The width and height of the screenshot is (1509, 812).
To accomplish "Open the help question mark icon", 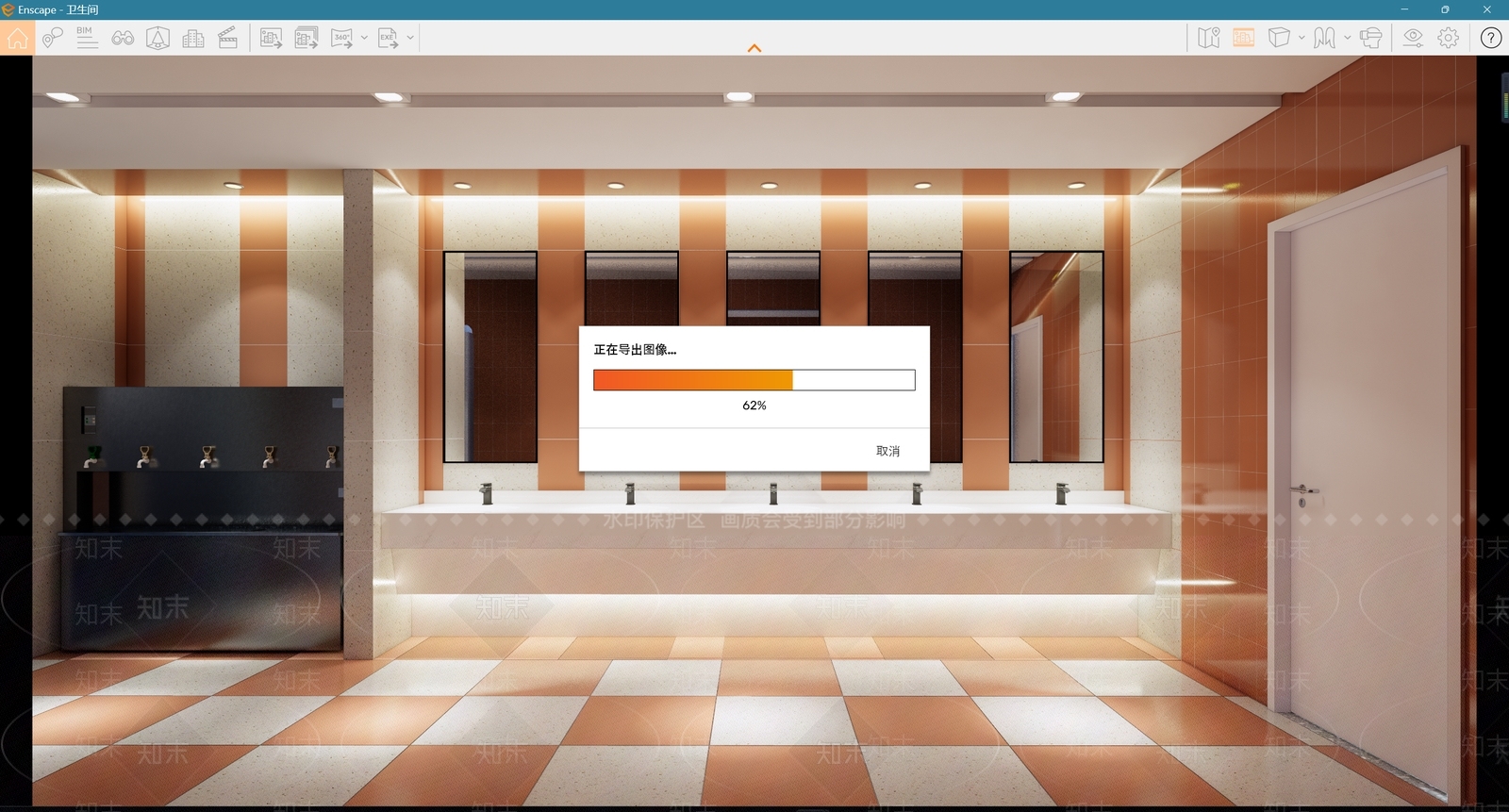I will coord(1491,38).
